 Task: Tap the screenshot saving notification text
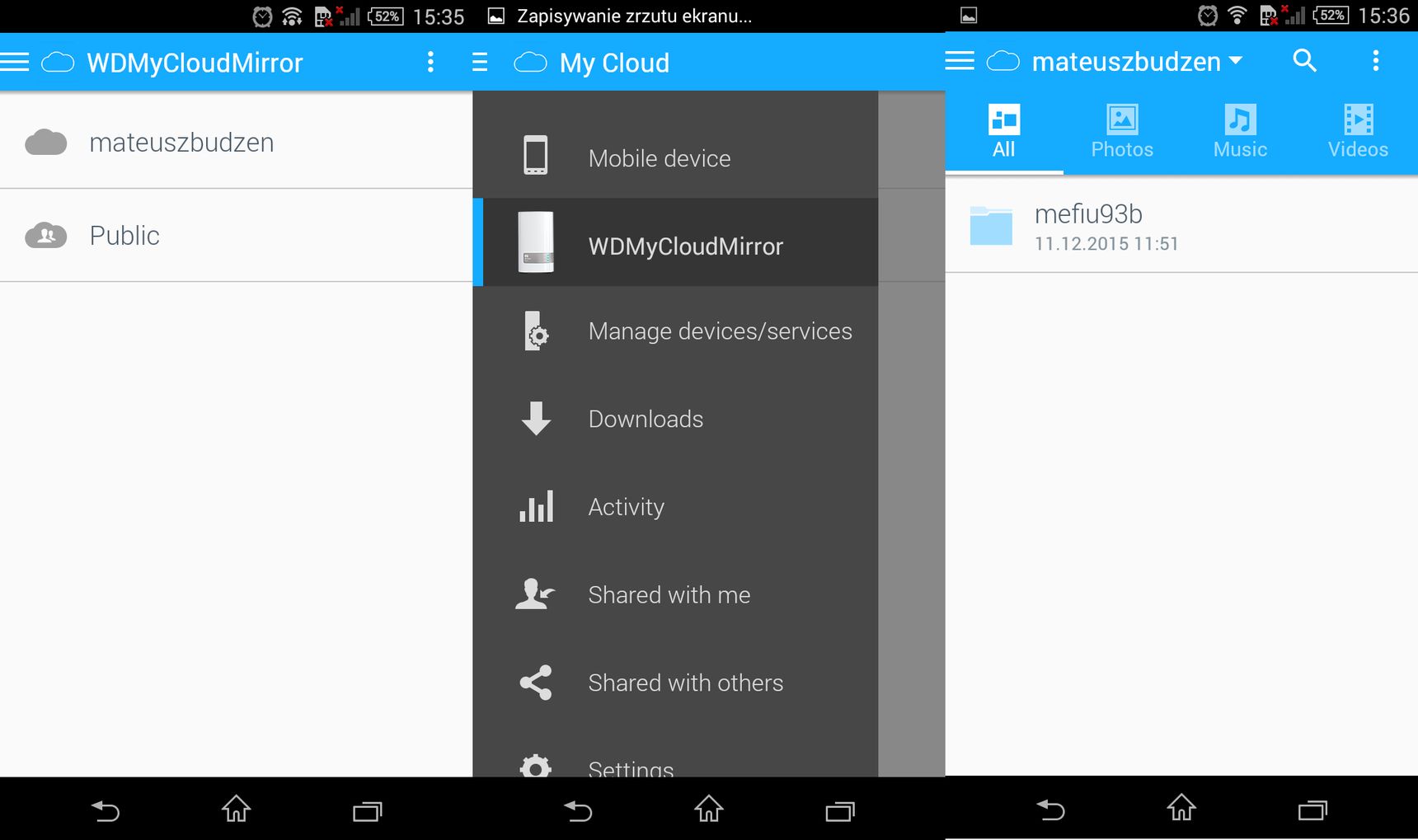tap(634, 16)
